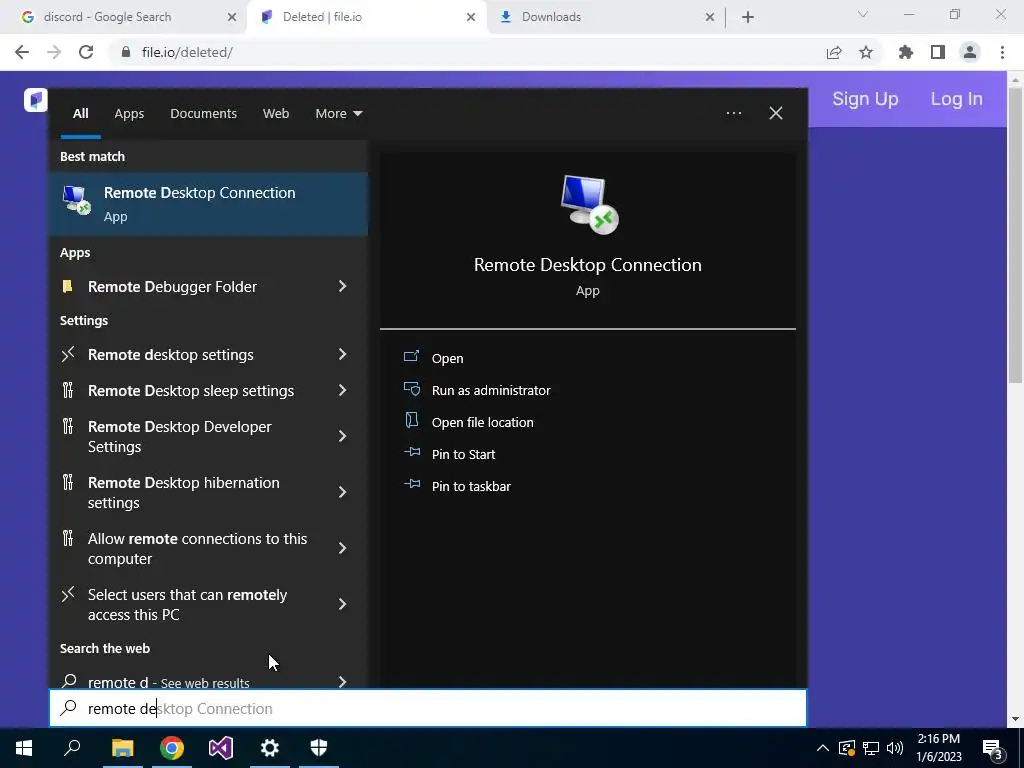Open the notification center icon
Screen dimensions: 1024x768
tap(993, 749)
